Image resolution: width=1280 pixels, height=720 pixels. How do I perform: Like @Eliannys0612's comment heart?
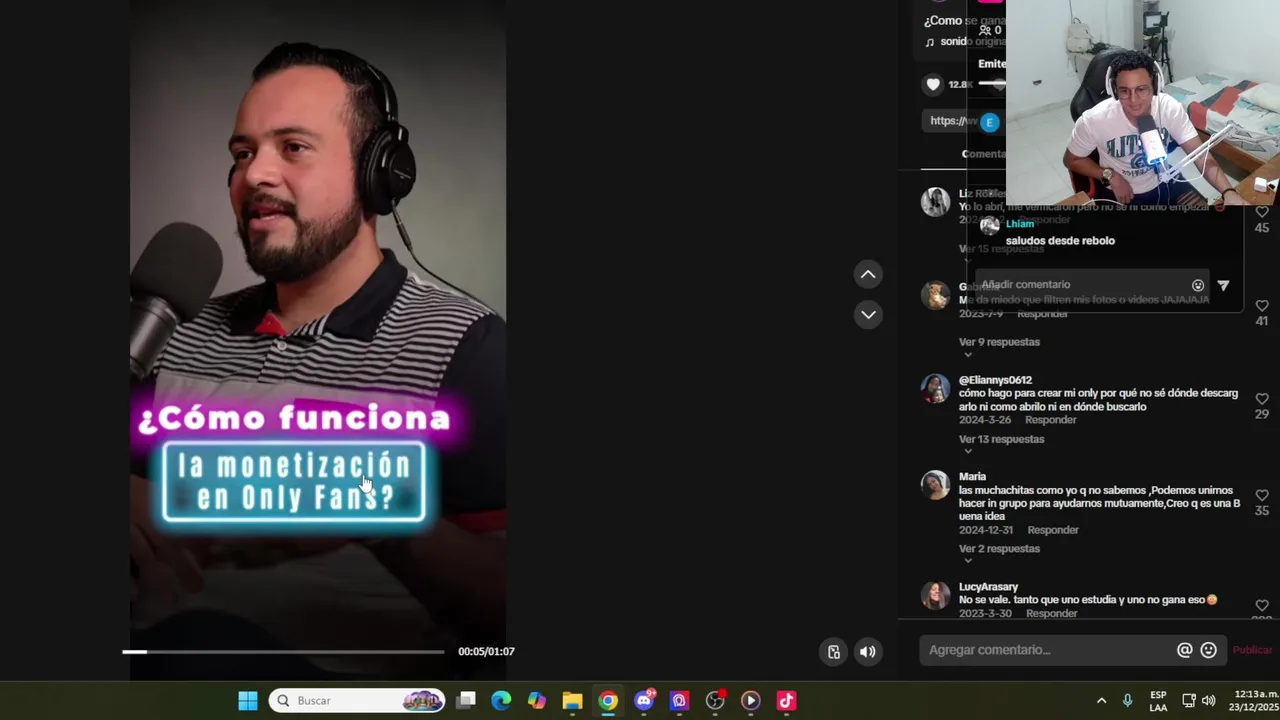[1262, 399]
